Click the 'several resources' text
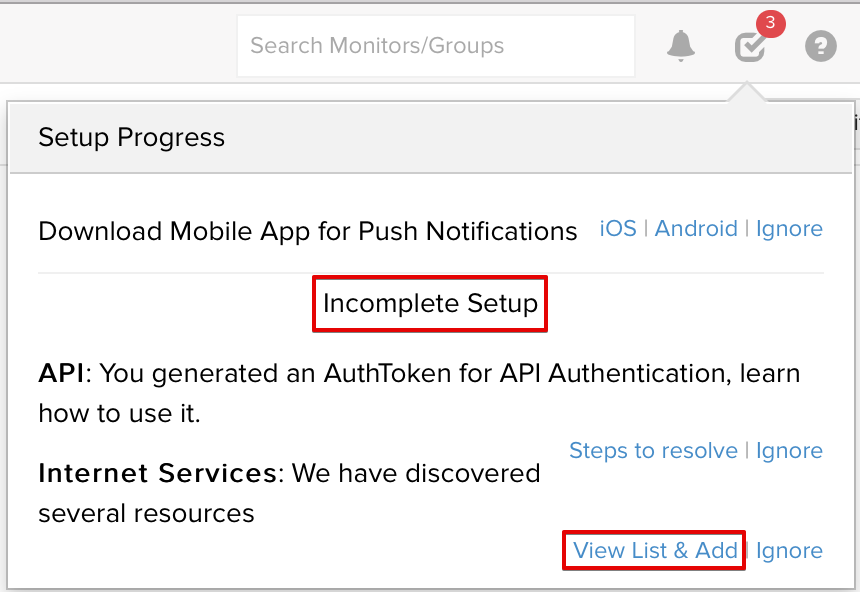 click(146, 514)
